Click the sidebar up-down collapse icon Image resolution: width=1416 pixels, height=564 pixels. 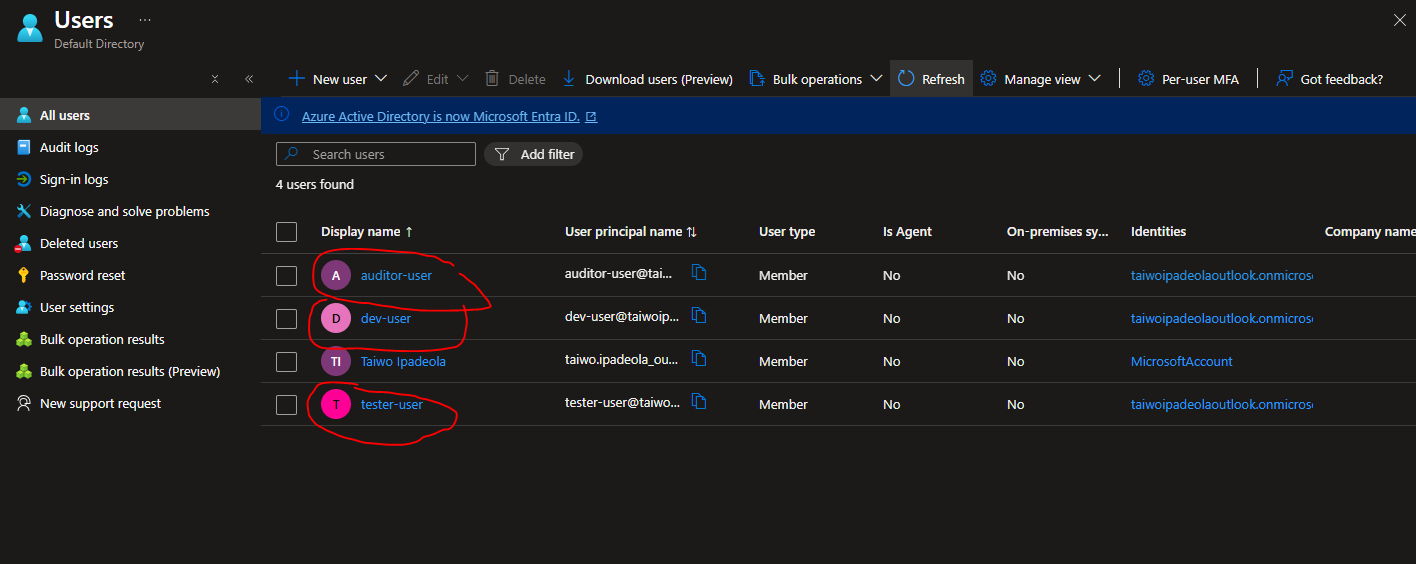point(215,79)
